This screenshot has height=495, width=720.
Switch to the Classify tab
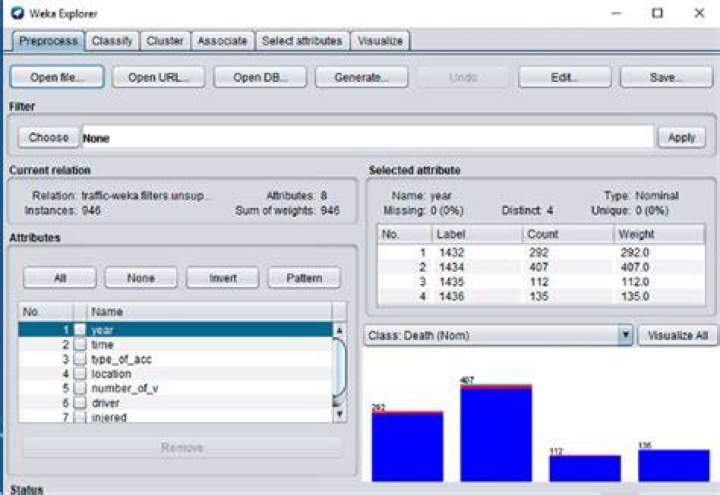(x=112, y=41)
